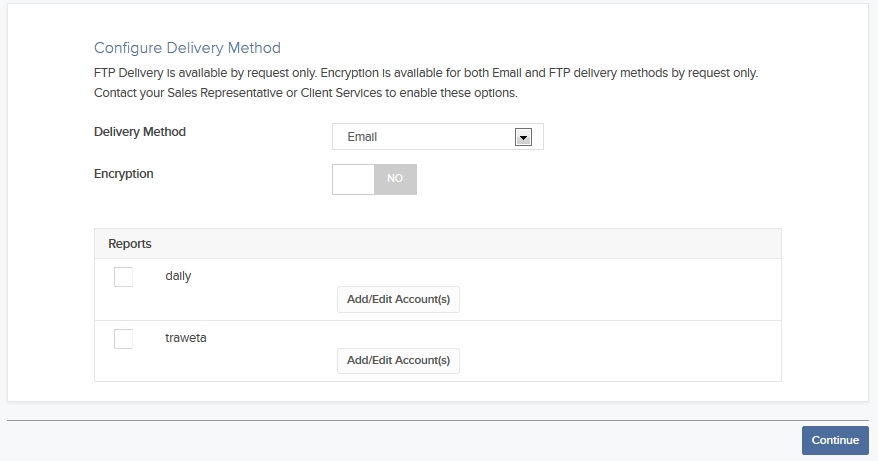Click the Configure Delivery Method heading
878x461 pixels.
pyautogui.click(x=187, y=48)
